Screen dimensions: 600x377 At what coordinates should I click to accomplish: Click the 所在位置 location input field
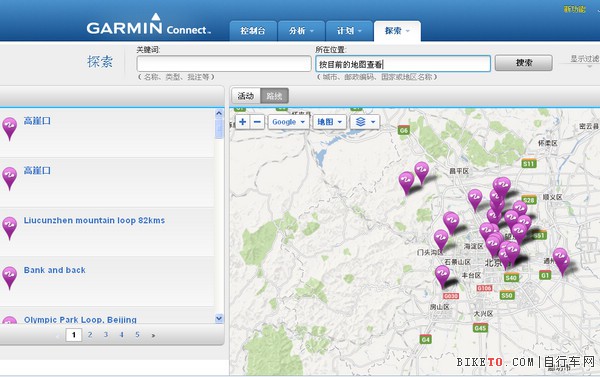pyautogui.click(x=403, y=64)
